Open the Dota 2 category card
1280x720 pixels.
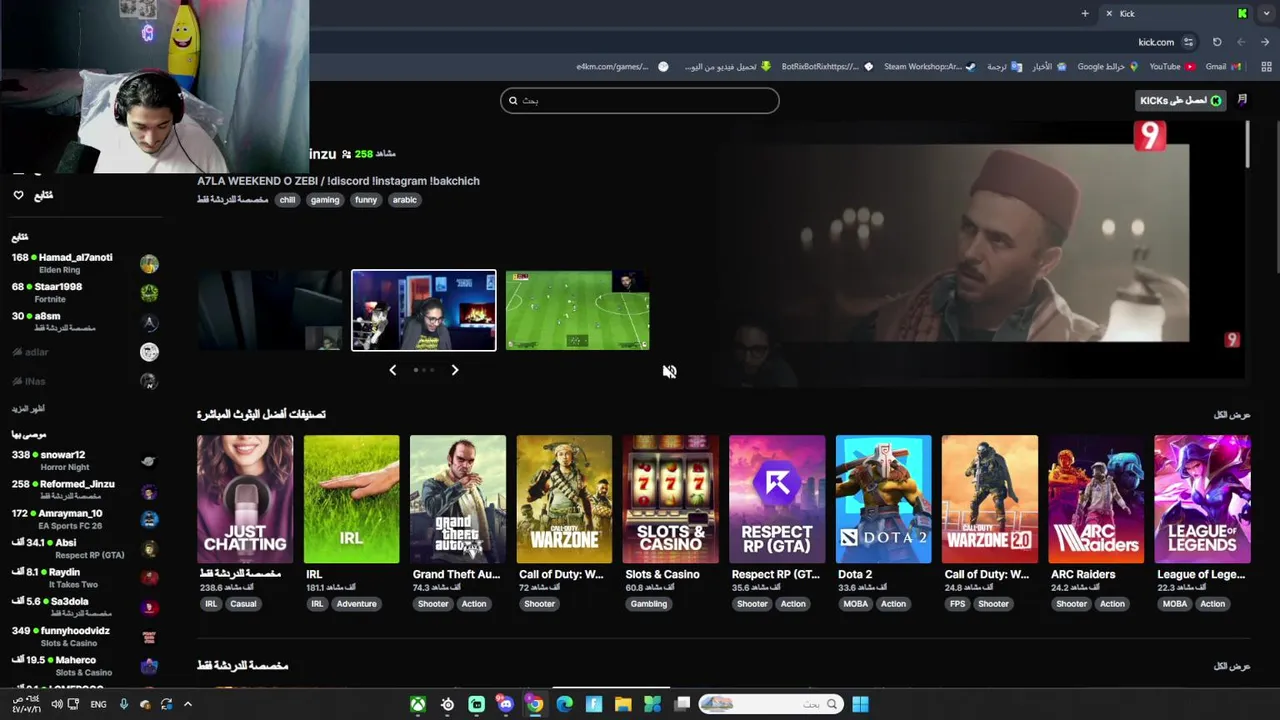[x=884, y=499]
